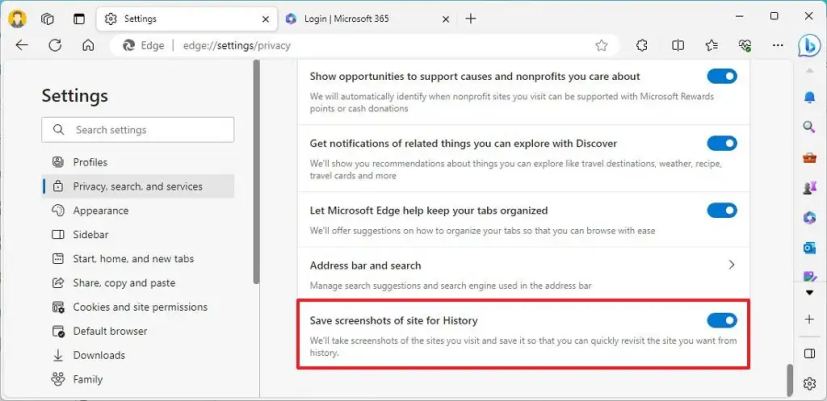Open sidebar Search magnifier icon
827x401 pixels.
[x=810, y=127]
